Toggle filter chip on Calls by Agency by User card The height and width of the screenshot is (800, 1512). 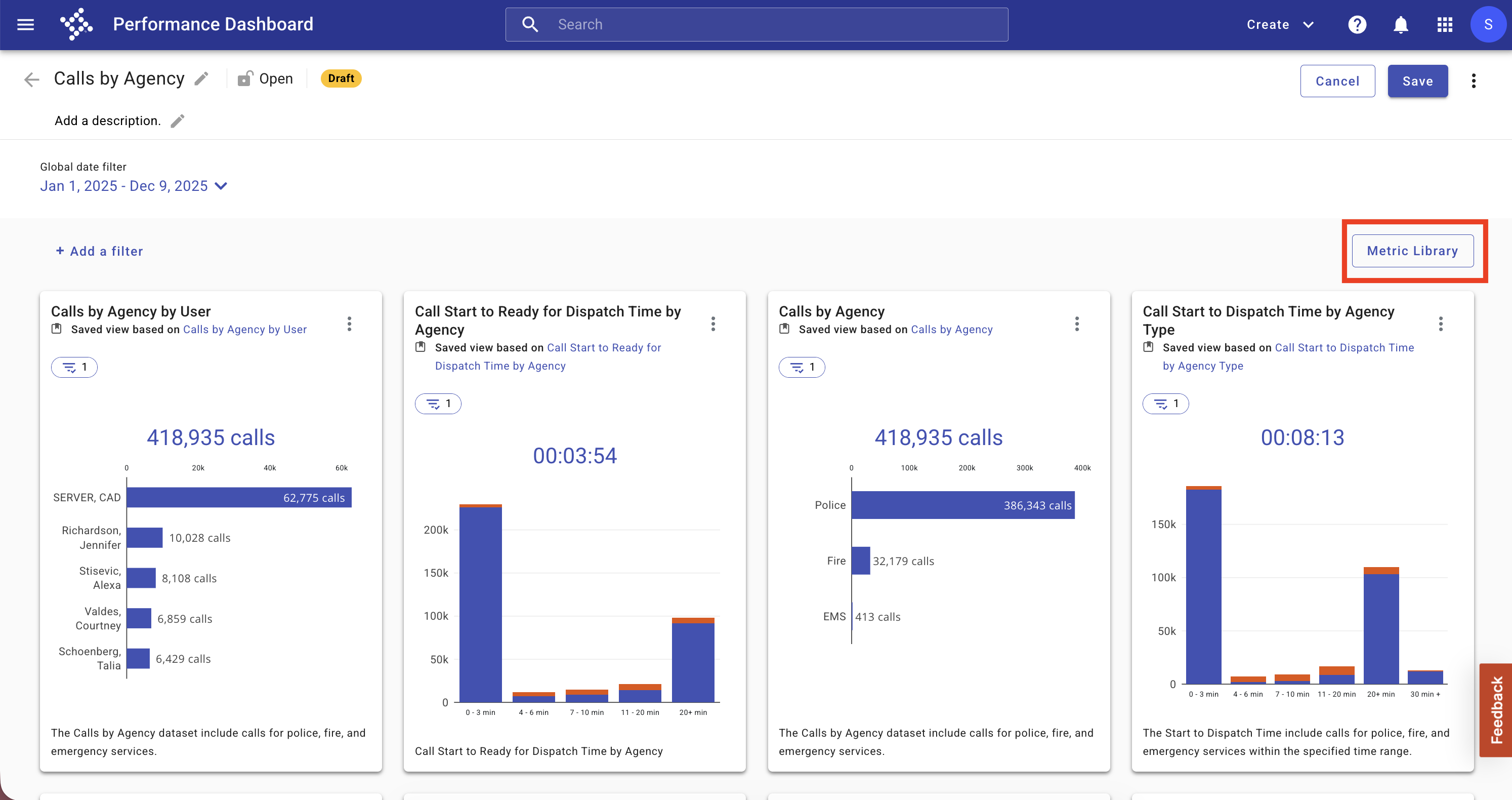coord(74,367)
